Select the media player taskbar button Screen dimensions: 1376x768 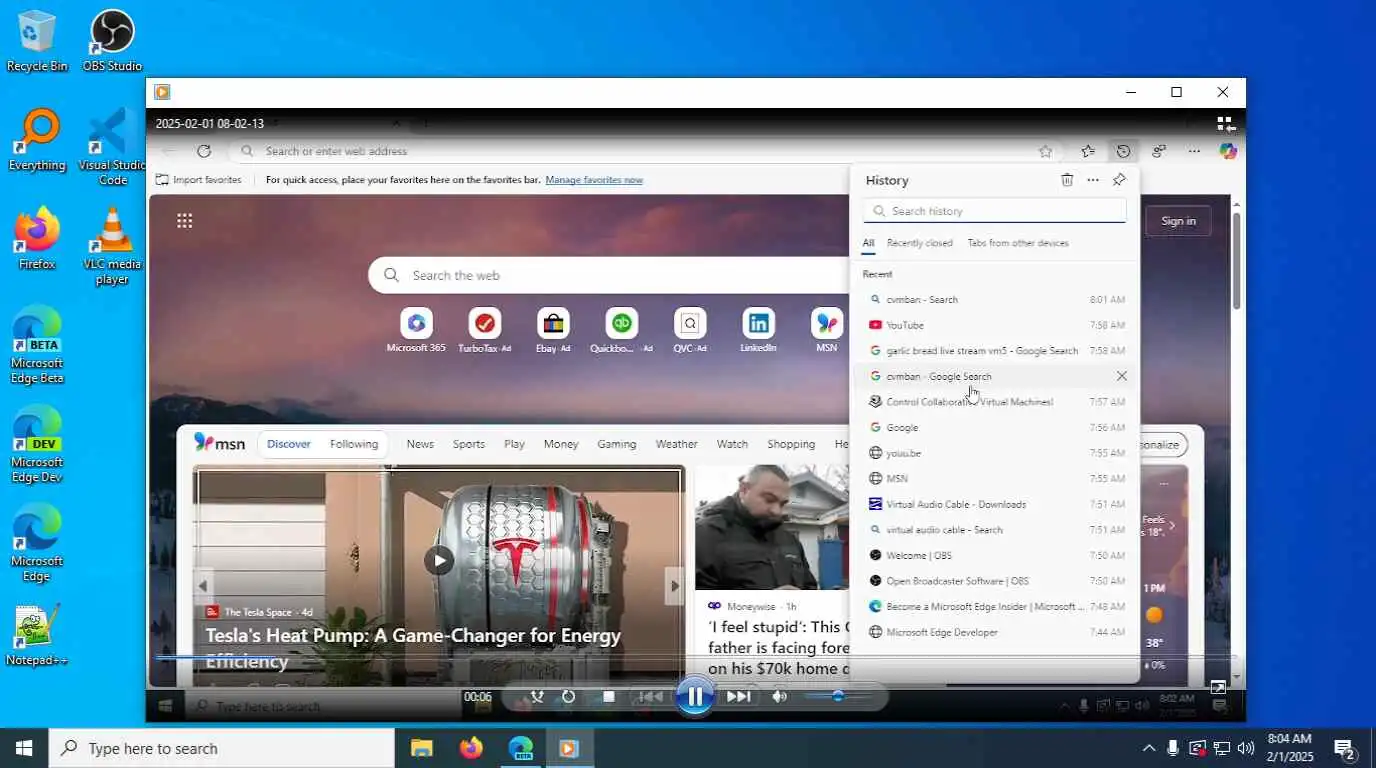pyautogui.click(x=569, y=748)
